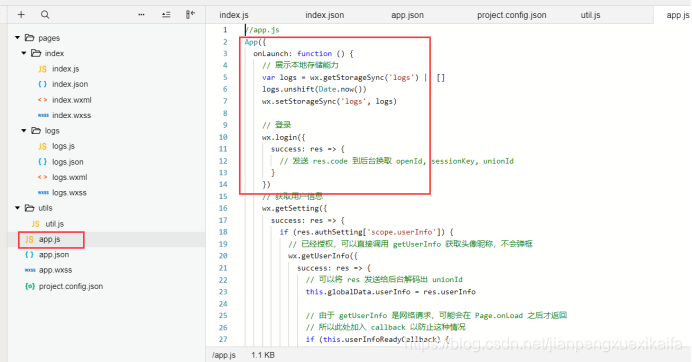
Task: Click braces icon beside app.json
Action: click(x=29, y=255)
